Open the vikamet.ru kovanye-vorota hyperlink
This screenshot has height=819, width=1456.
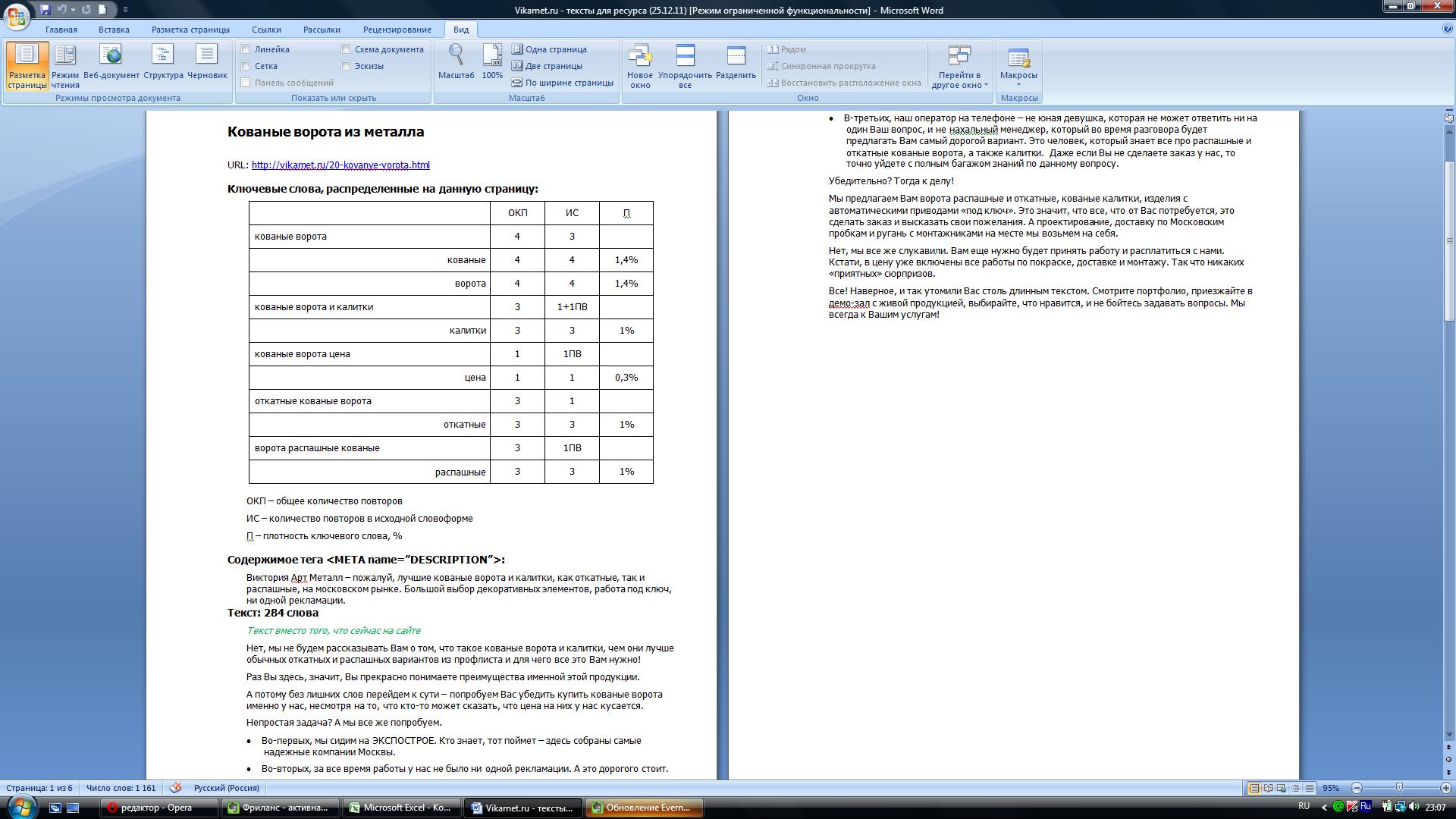pos(340,165)
